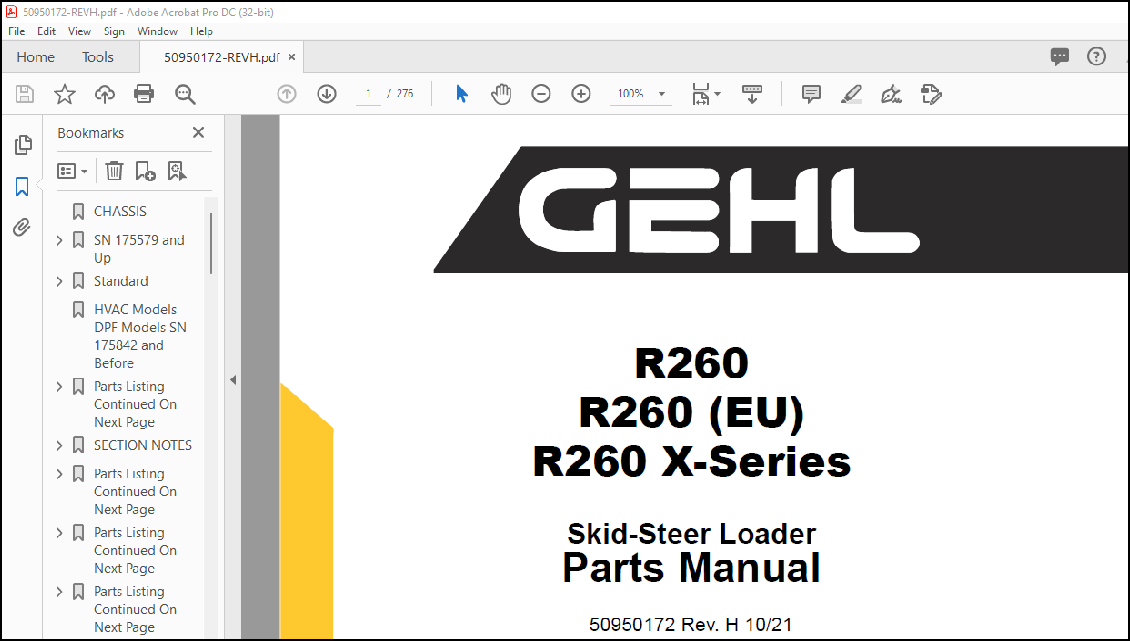Open the View menu

click(79, 31)
